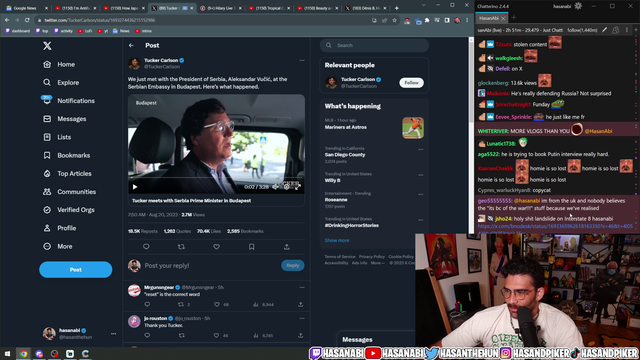This screenshot has height=360, width=640.
Task: Click the X logo in sidebar
Action: pos(47,46)
